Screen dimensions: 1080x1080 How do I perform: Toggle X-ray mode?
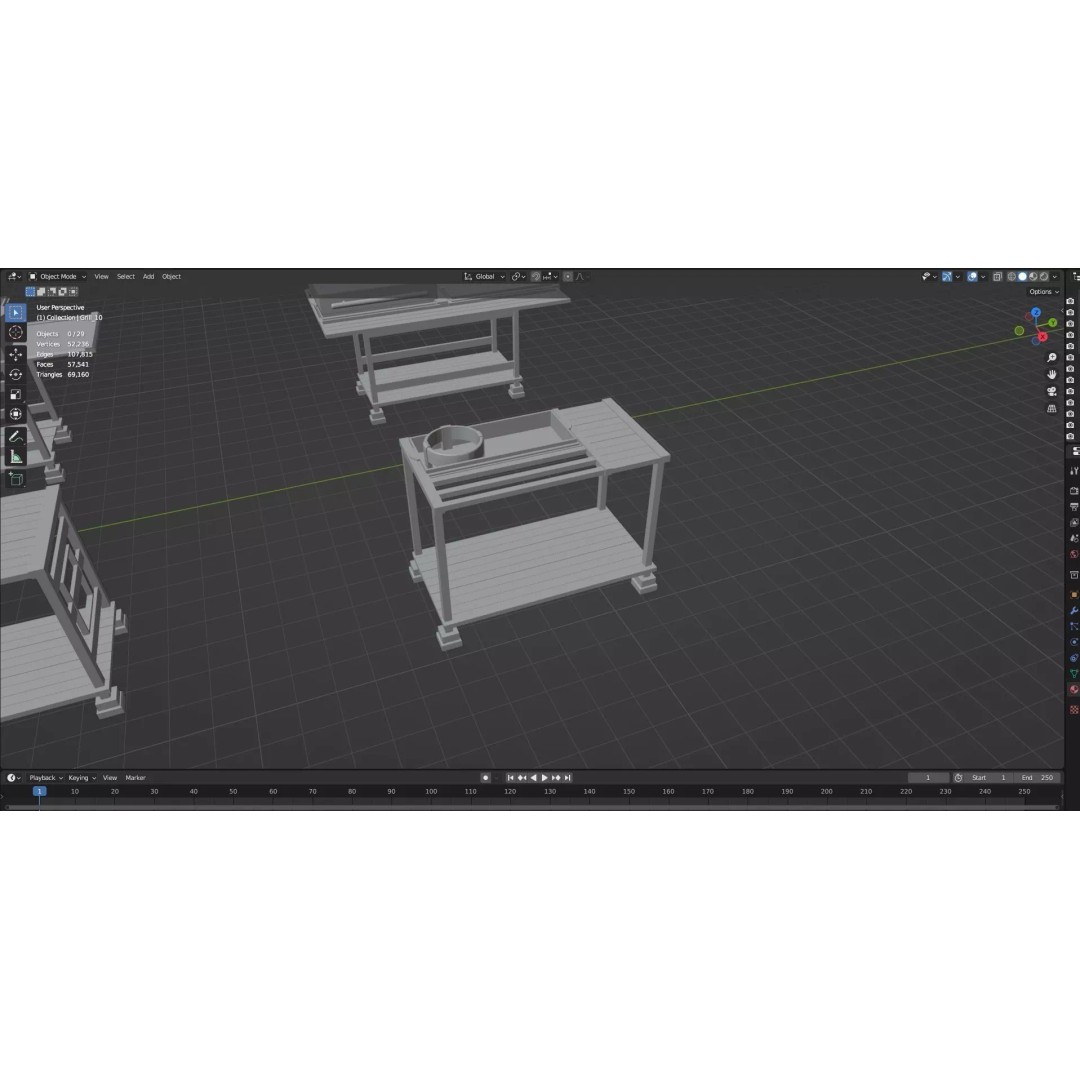997,276
